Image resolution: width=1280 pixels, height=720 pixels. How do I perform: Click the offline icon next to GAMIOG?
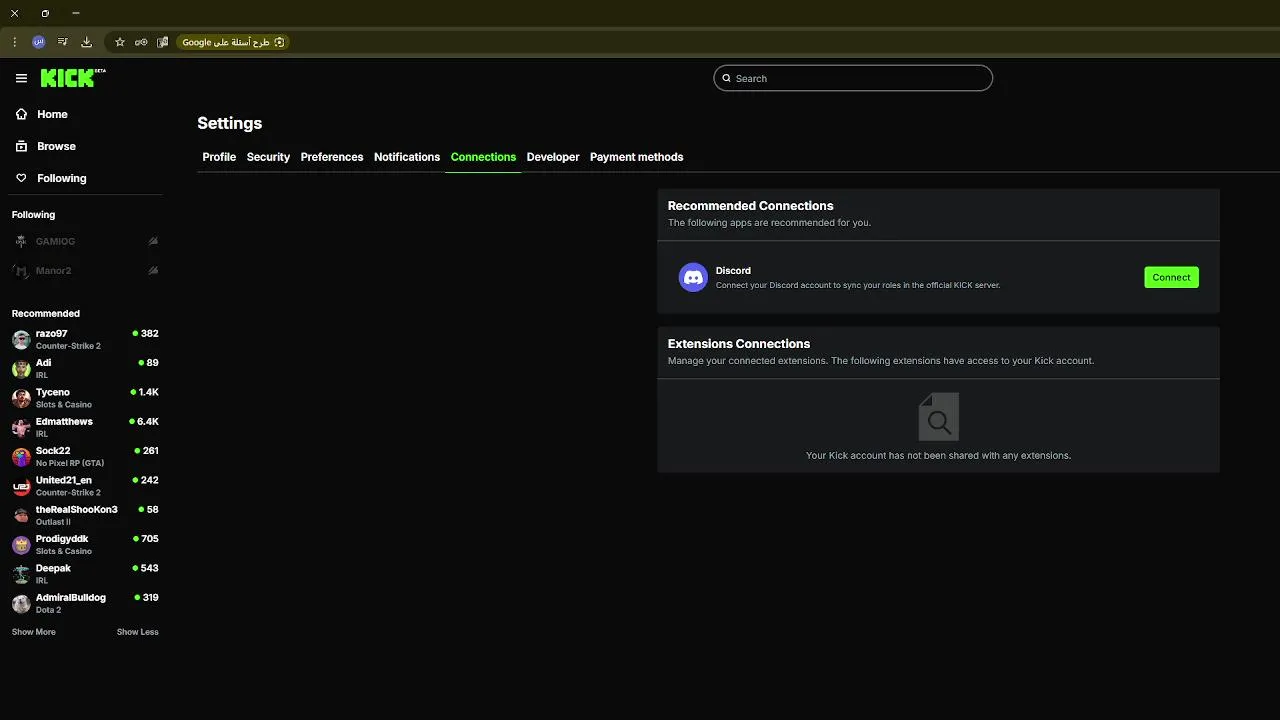tap(153, 241)
